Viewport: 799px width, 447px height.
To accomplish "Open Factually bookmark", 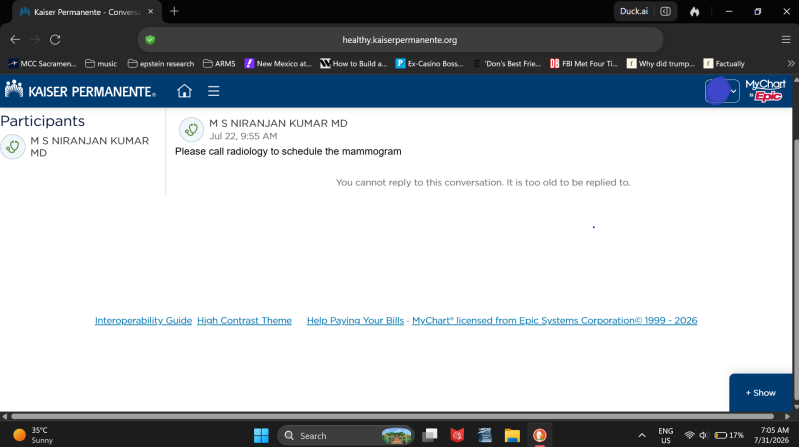I will [x=724, y=64].
